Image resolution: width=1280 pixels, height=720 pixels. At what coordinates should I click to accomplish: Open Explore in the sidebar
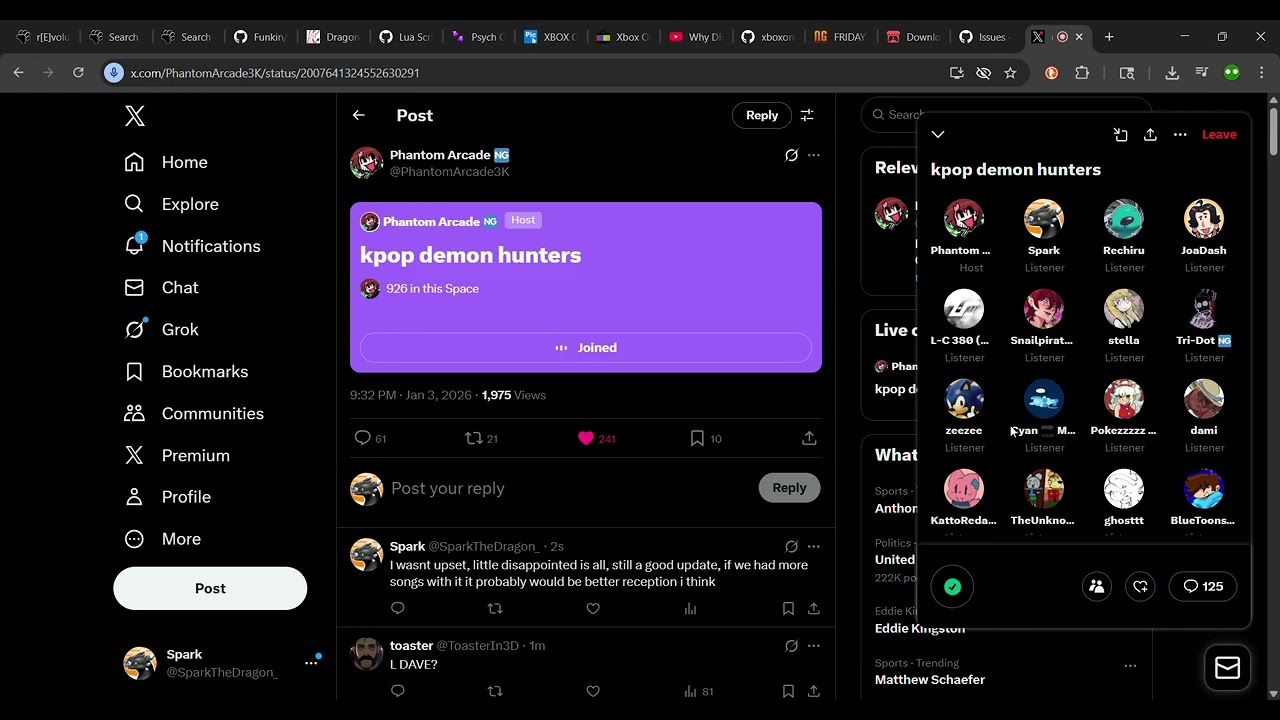point(171,204)
